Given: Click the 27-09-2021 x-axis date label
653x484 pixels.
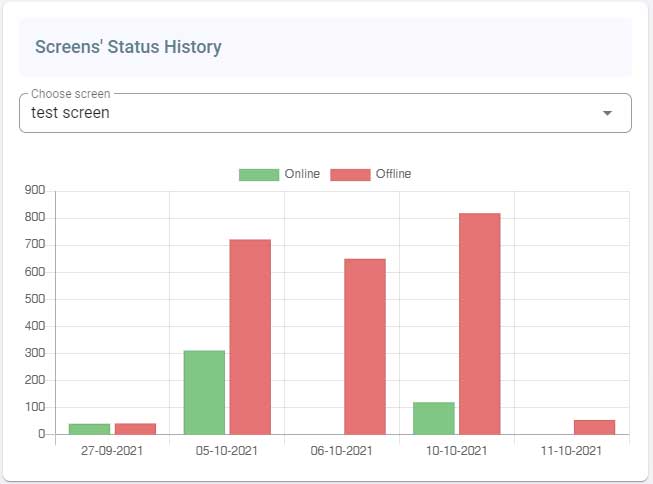Looking at the screenshot, I should click(x=112, y=451).
